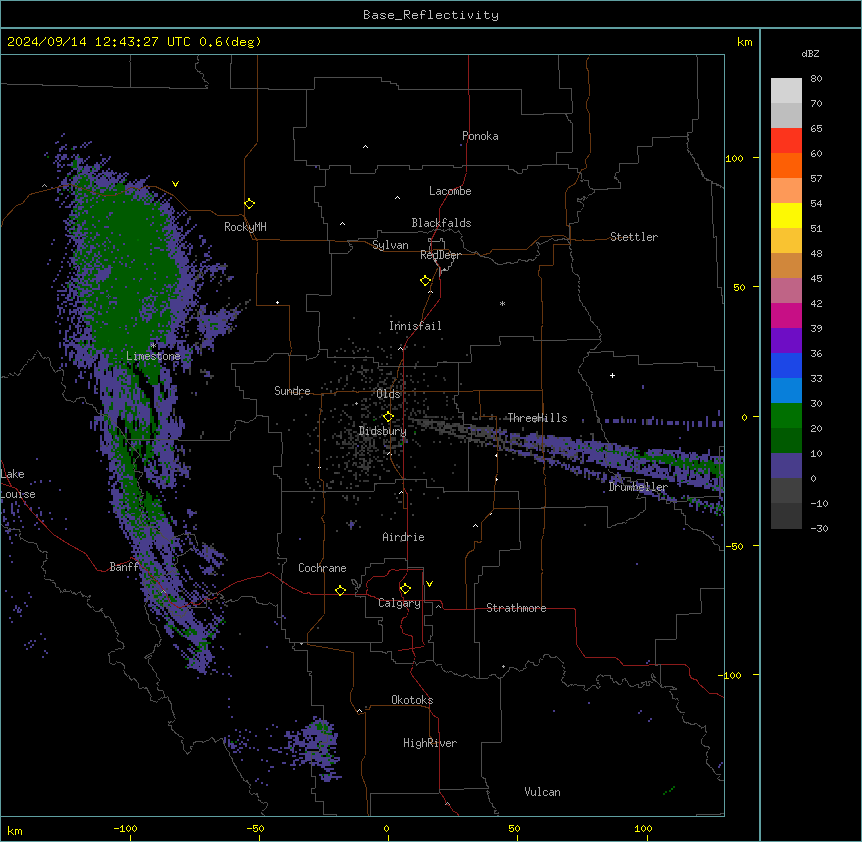Pick the light gray 70 dBZ swatch
The width and height of the screenshot is (862, 842).
(x=786, y=91)
